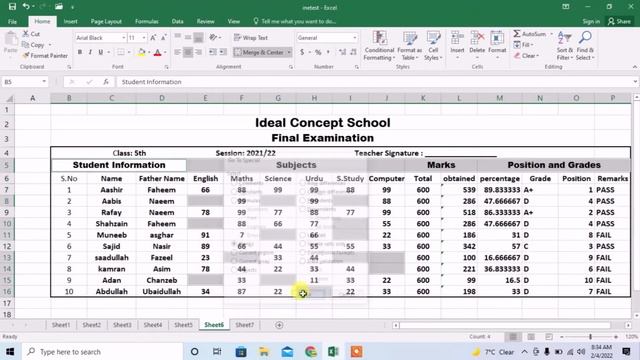Expand the Font group dialog launcher
The height and width of the screenshot is (360, 640).
tap(167, 67)
